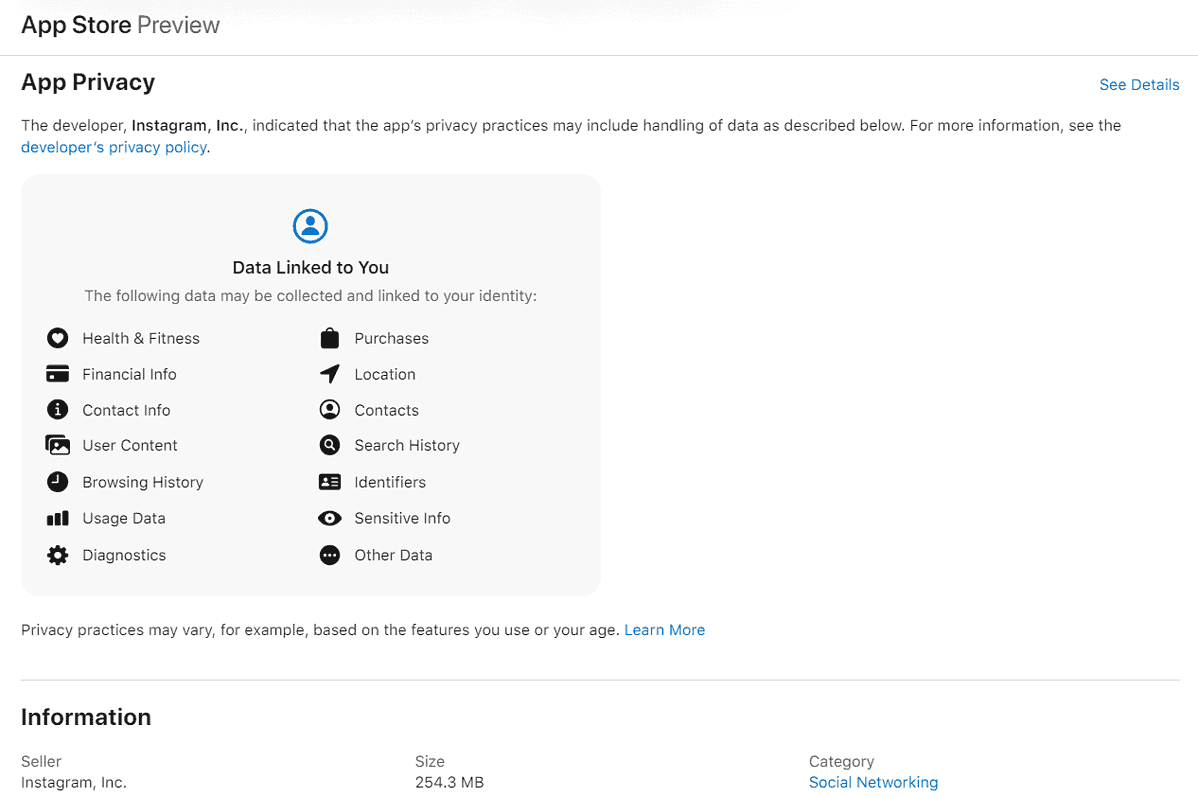The image size is (1198, 797).
Task: Click the Financial Info label
Action: (x=129, y=374)
